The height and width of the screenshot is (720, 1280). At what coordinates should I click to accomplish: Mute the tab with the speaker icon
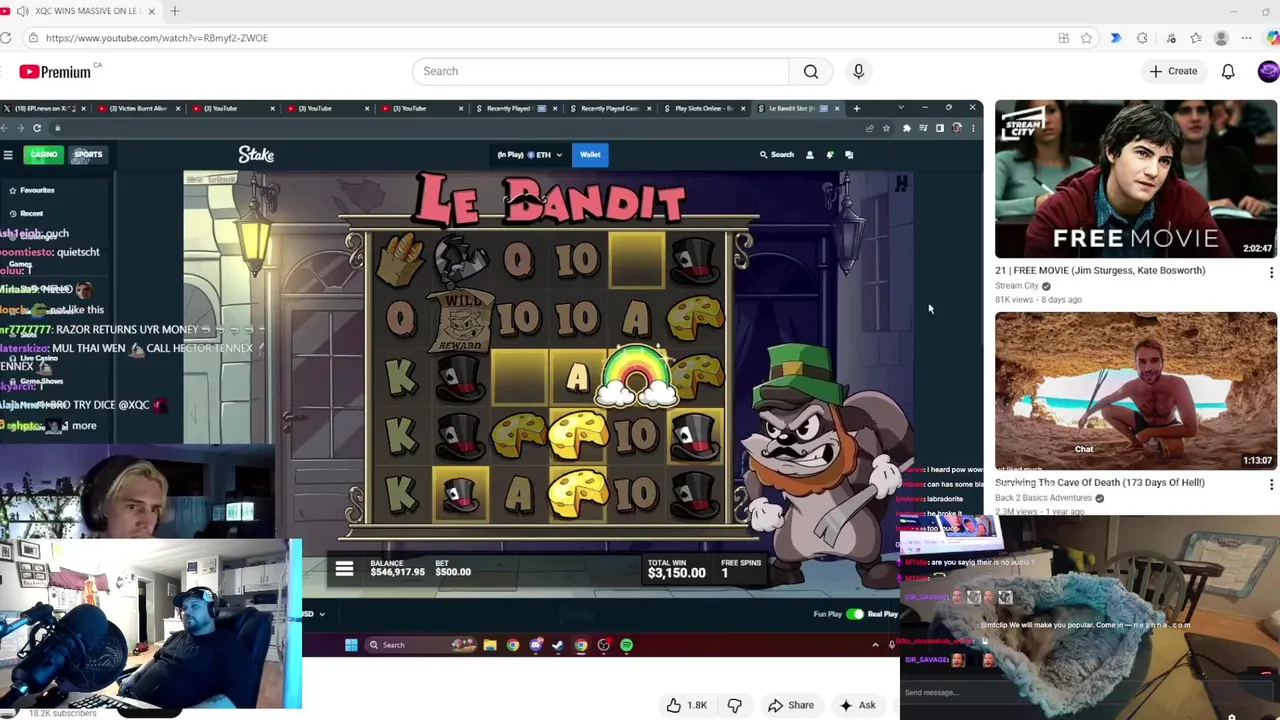(22, 11)
